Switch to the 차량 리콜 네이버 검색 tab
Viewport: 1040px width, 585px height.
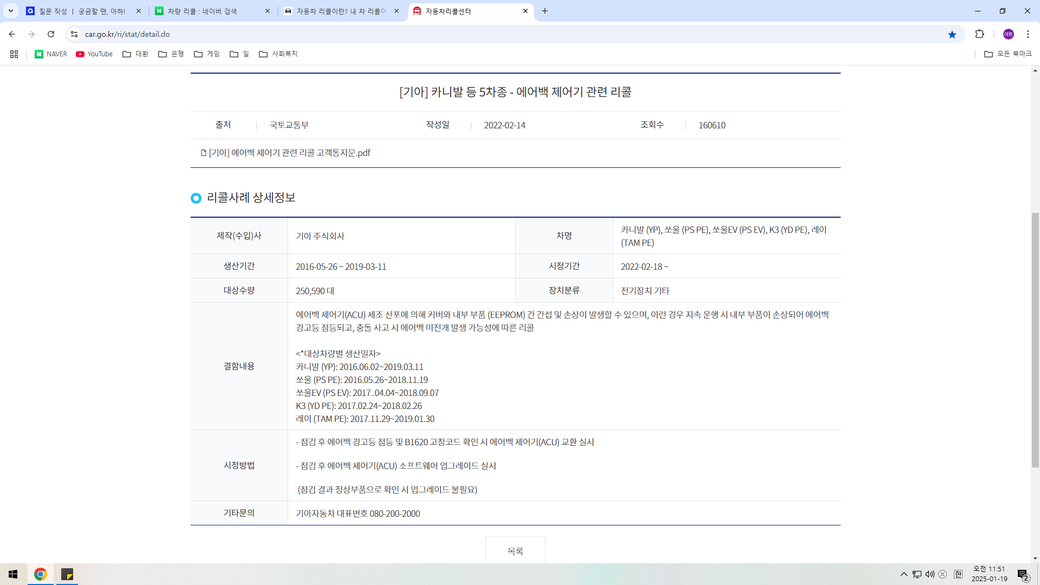tap(208, 11)
